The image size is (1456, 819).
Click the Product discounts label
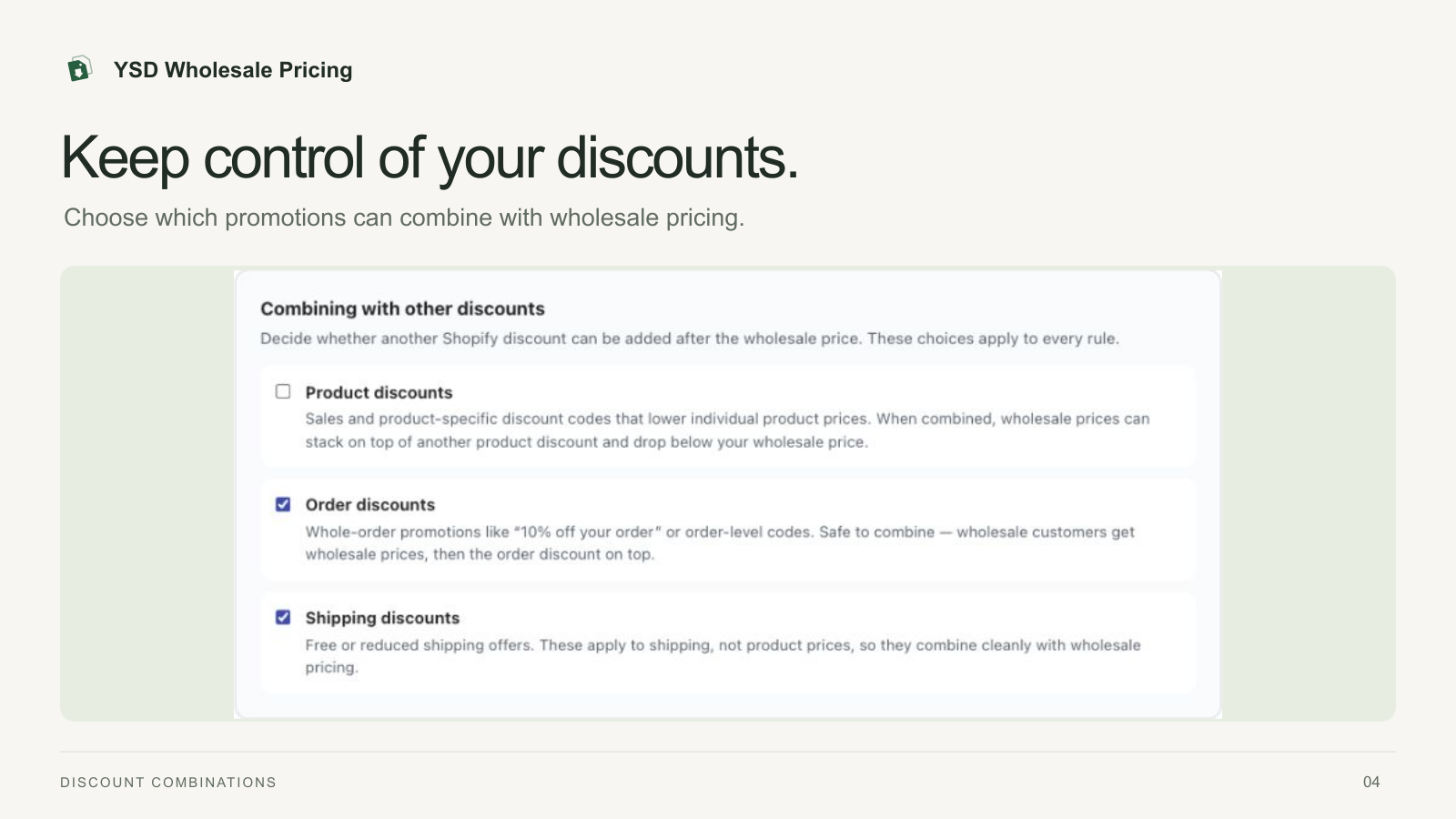click(379, 392)
